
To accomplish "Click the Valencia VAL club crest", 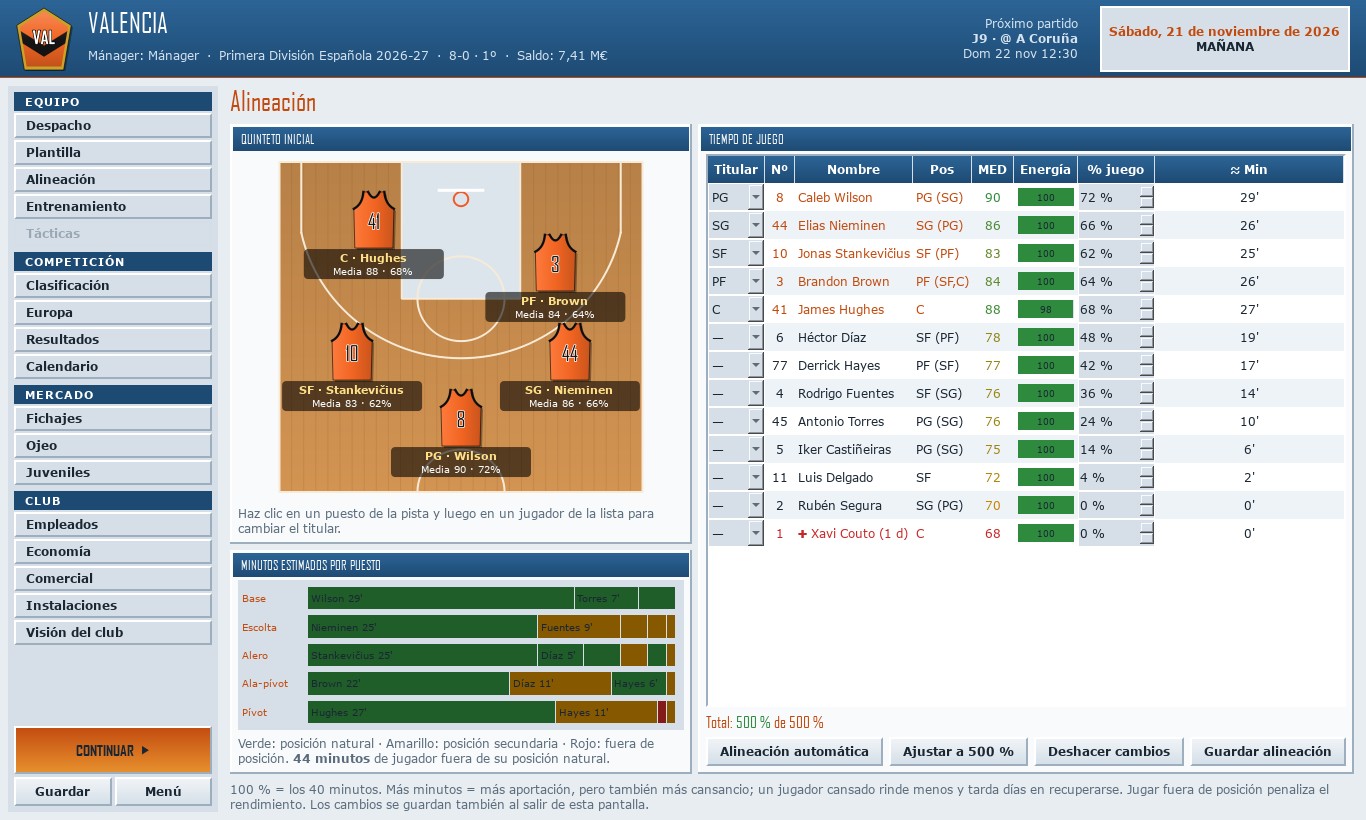I will pos(44,38).
